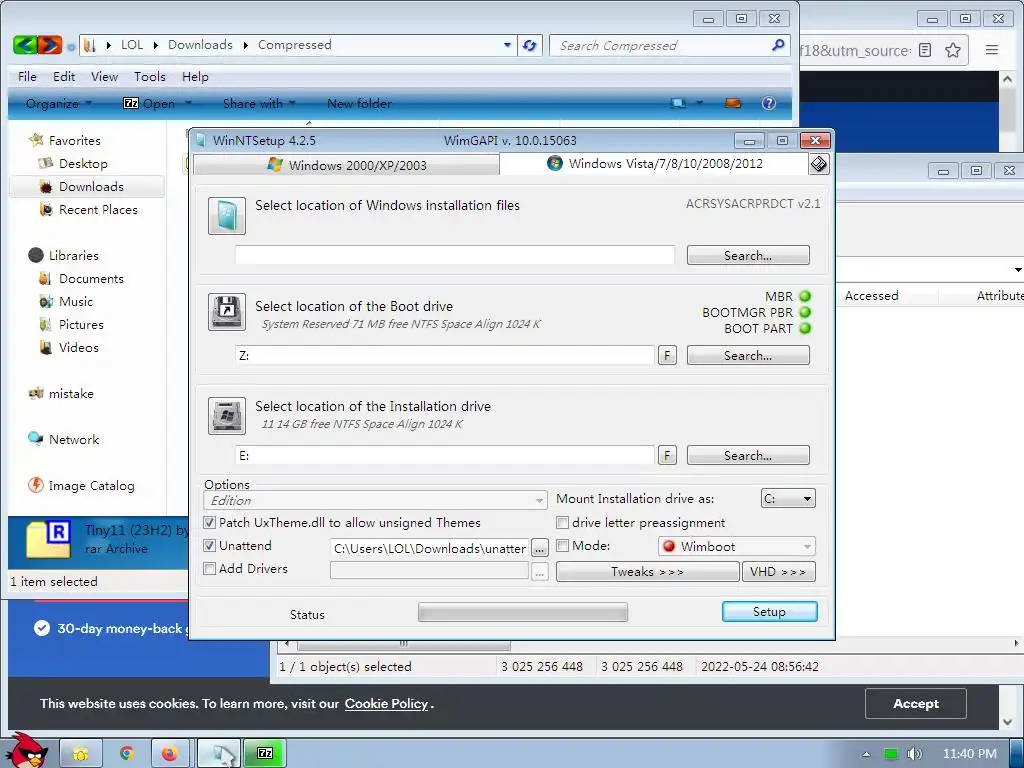The width and height of the screenshot is (1024, 768).
Task: Click the Explorer back arrow
Action: pos(24,45)
